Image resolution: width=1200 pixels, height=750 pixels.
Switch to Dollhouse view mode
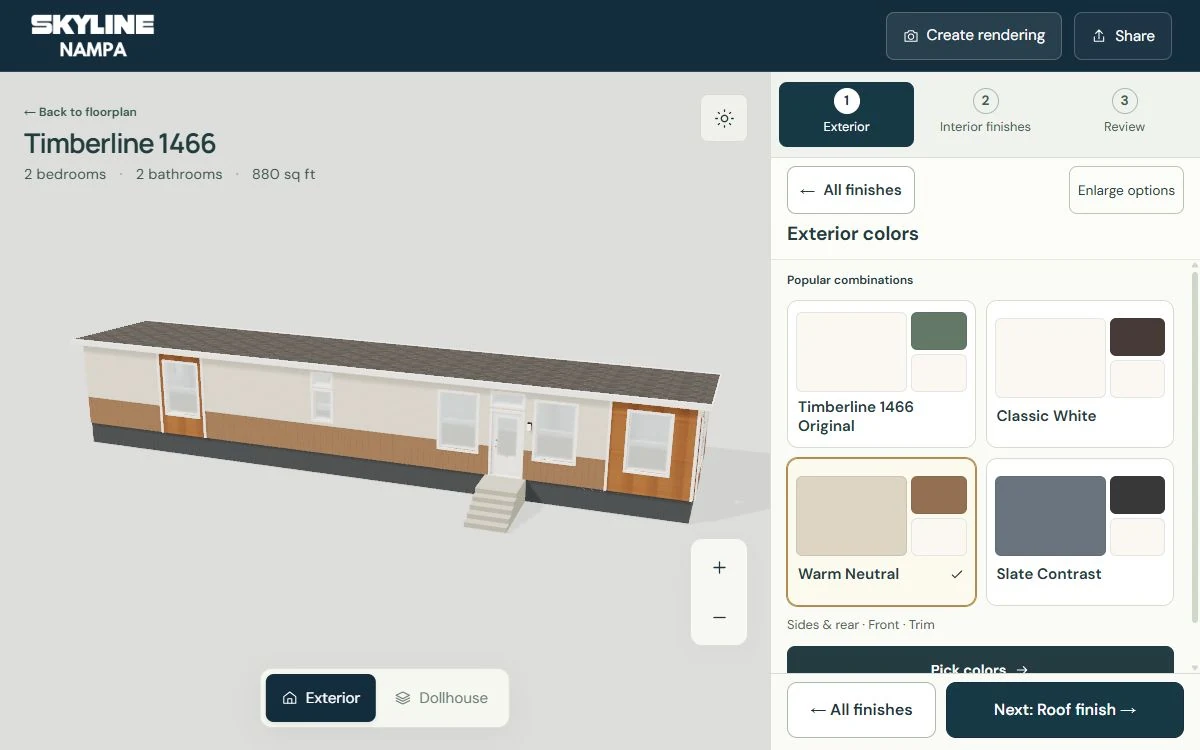coord(441,698)
